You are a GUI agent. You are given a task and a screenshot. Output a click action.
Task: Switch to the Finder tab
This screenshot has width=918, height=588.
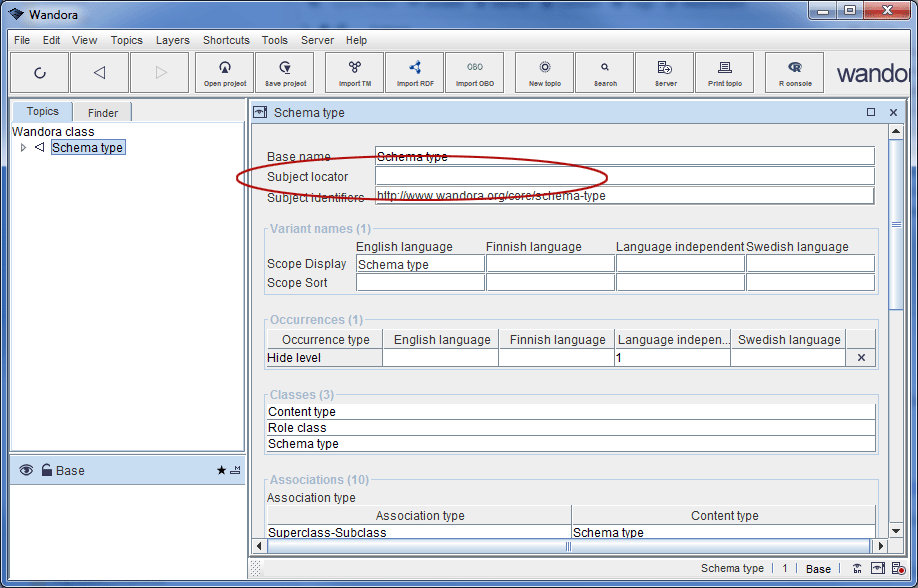click(x=102, y=113)
